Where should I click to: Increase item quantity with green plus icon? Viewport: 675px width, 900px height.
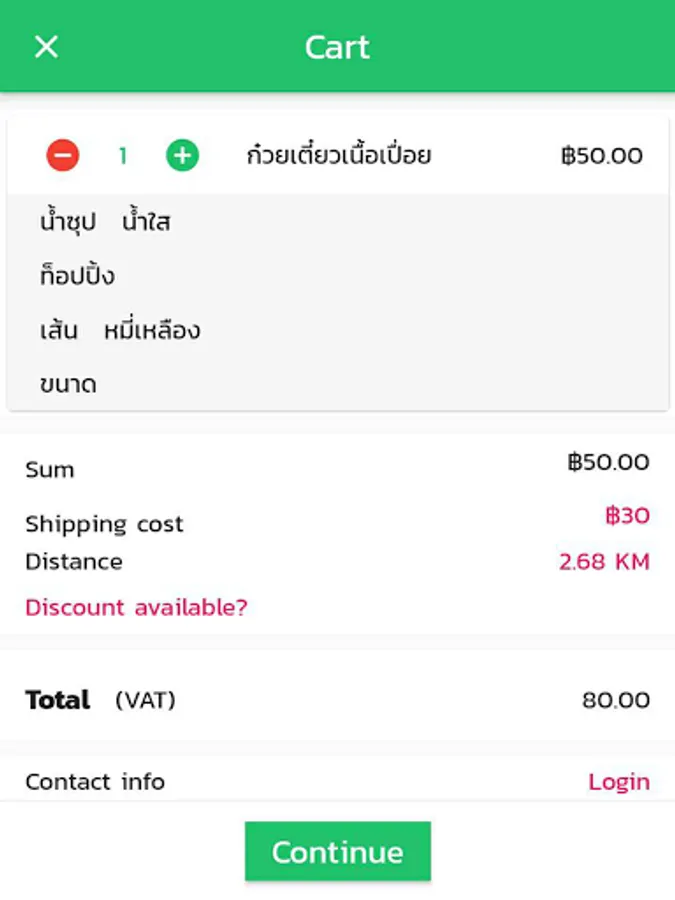point(183,156)
